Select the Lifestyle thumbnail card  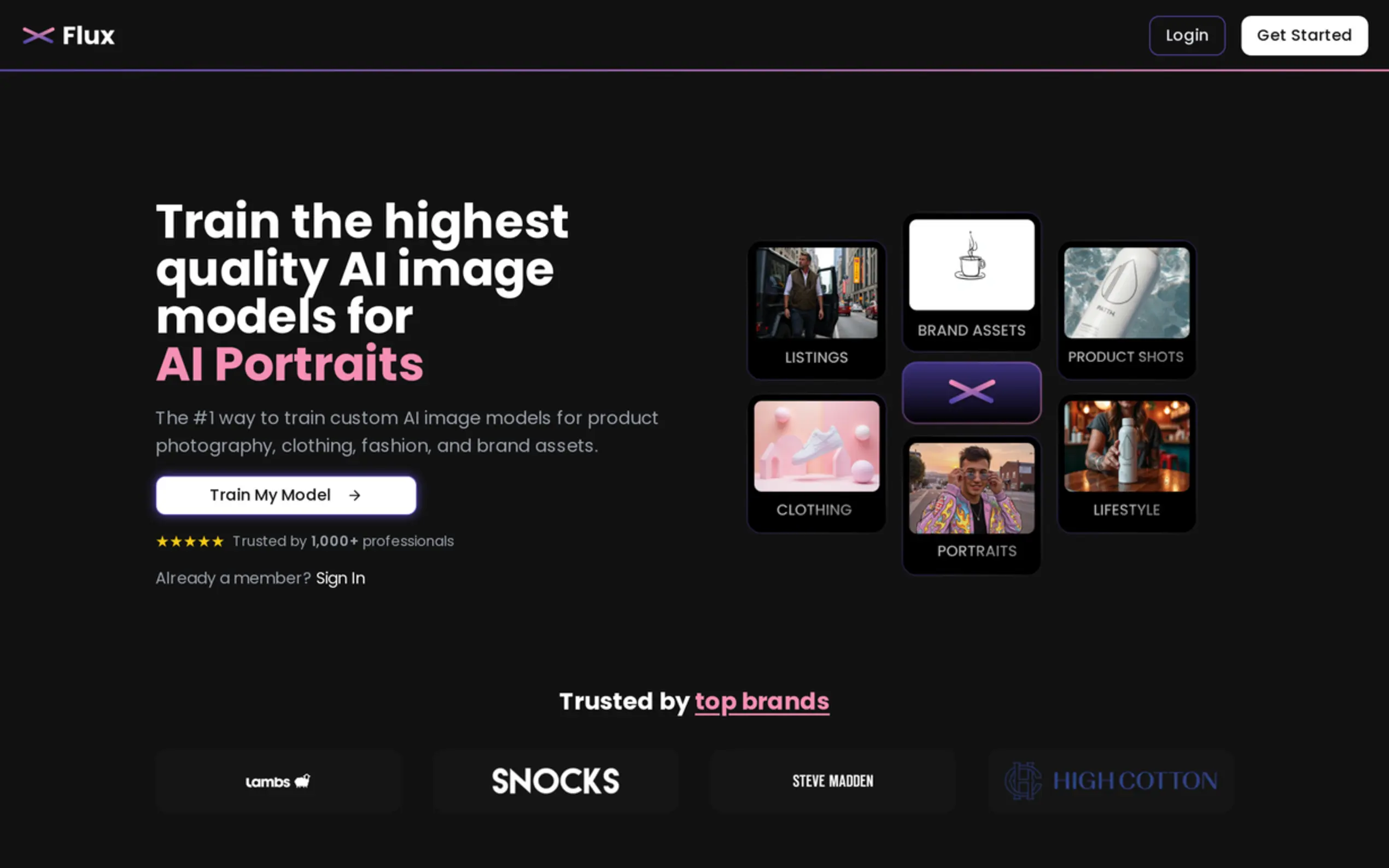click(1127, 464)
